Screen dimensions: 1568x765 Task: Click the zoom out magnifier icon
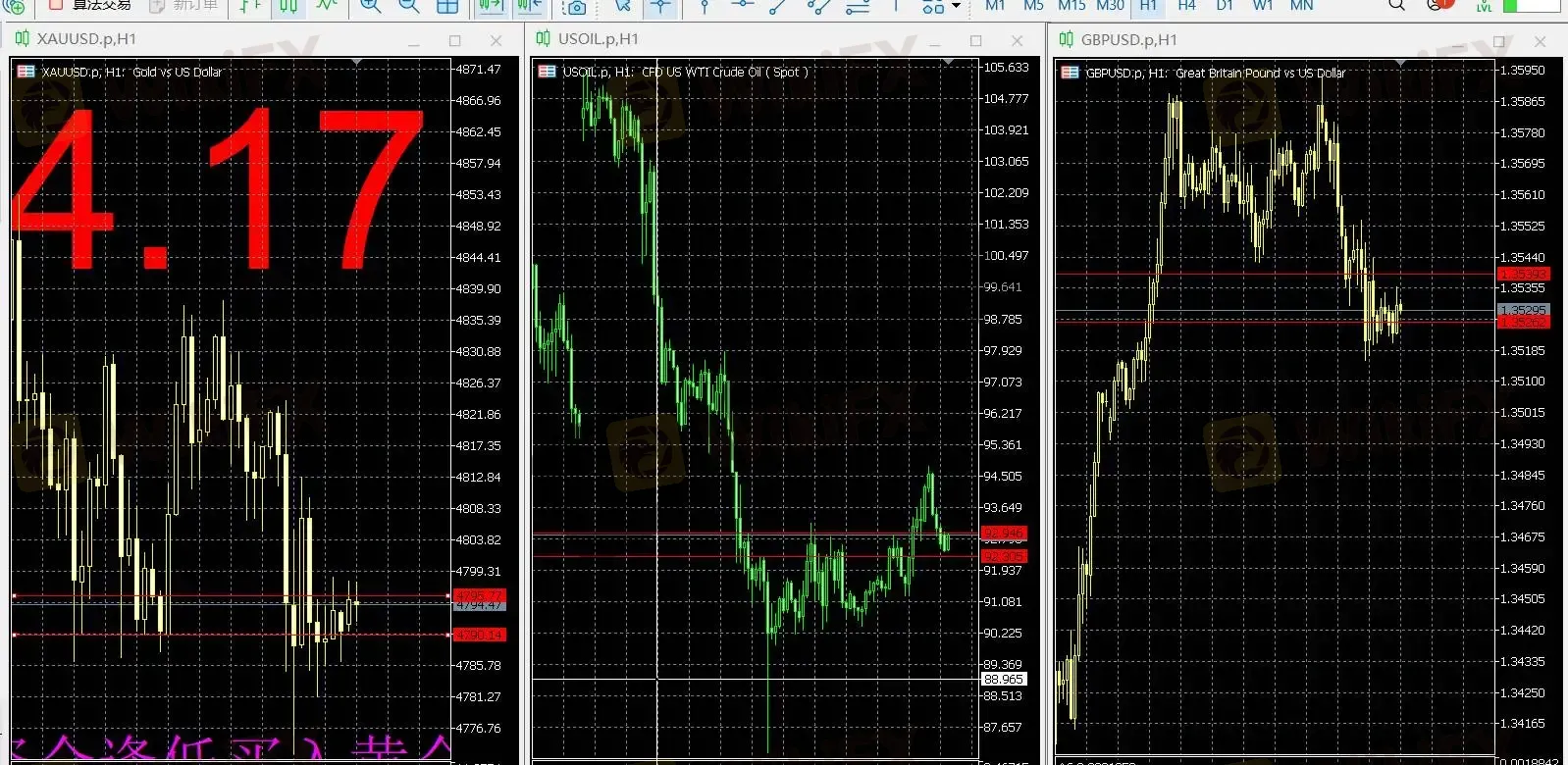pyautogui.click(x=408, y=6)
